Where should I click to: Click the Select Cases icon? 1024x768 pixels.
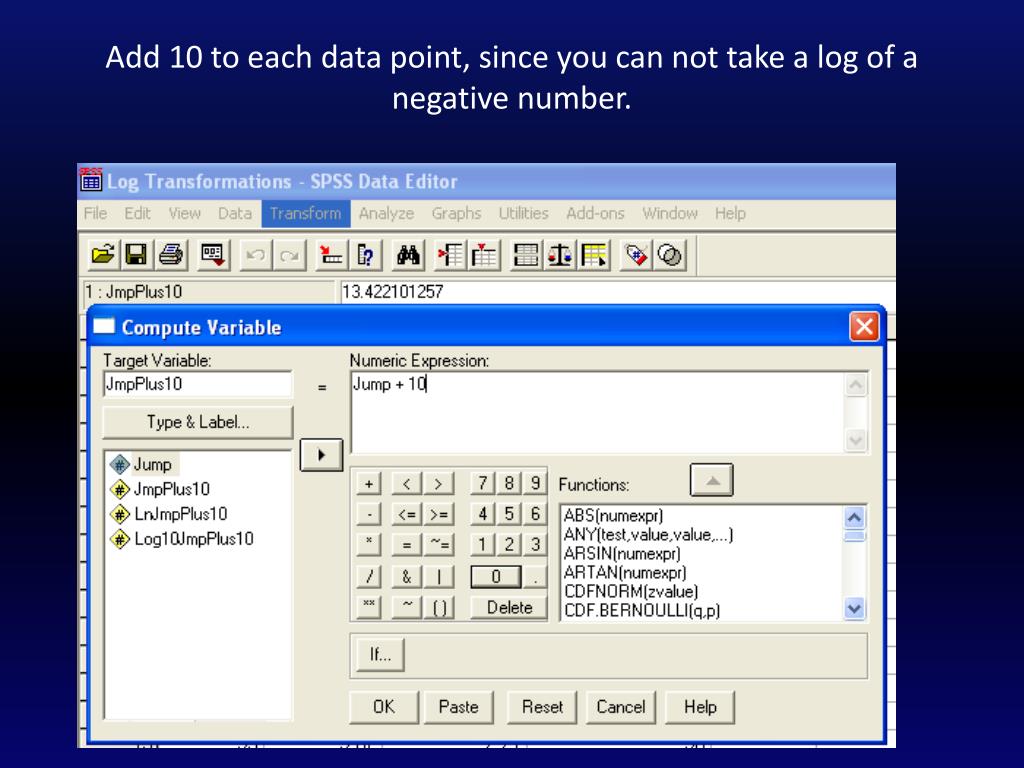(x=594, y=255)
